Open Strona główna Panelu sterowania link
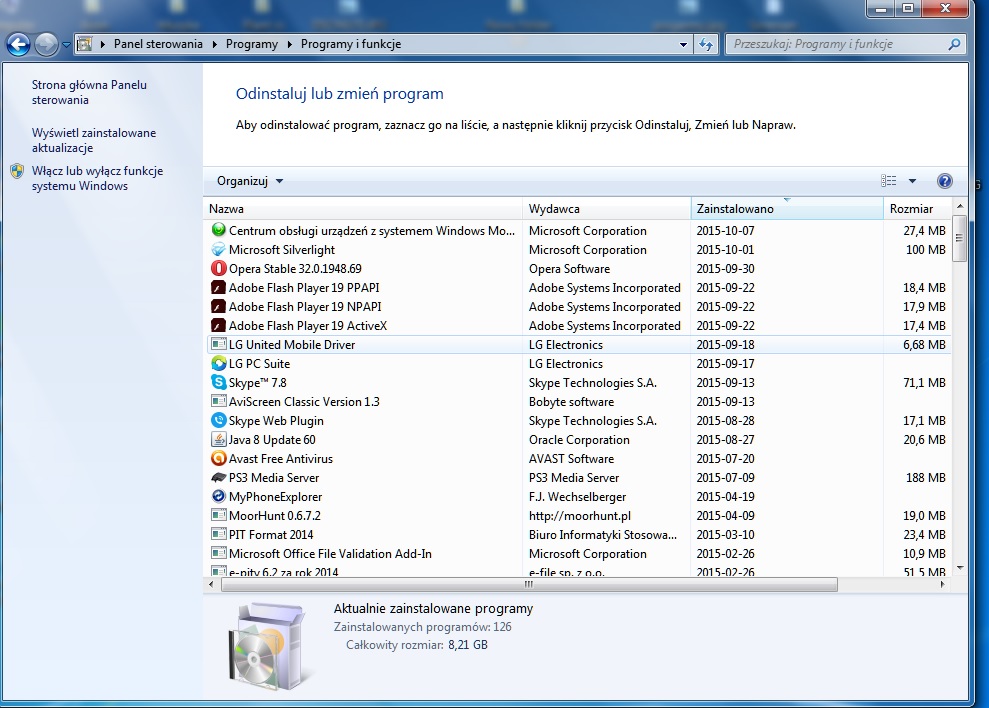This screenshot has height=708, width=989. click(89, 92)
